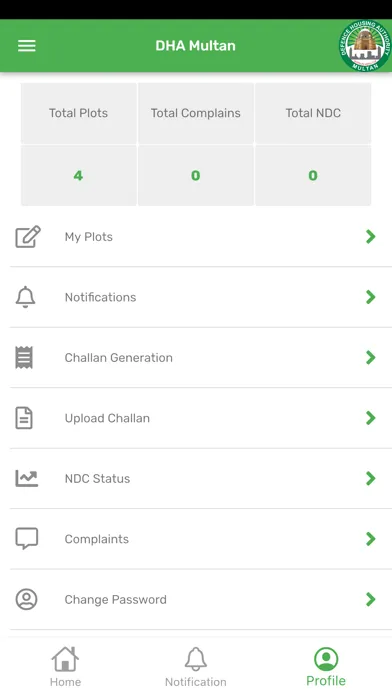Open Complaints via its green chevron

[x=371, y=538]
